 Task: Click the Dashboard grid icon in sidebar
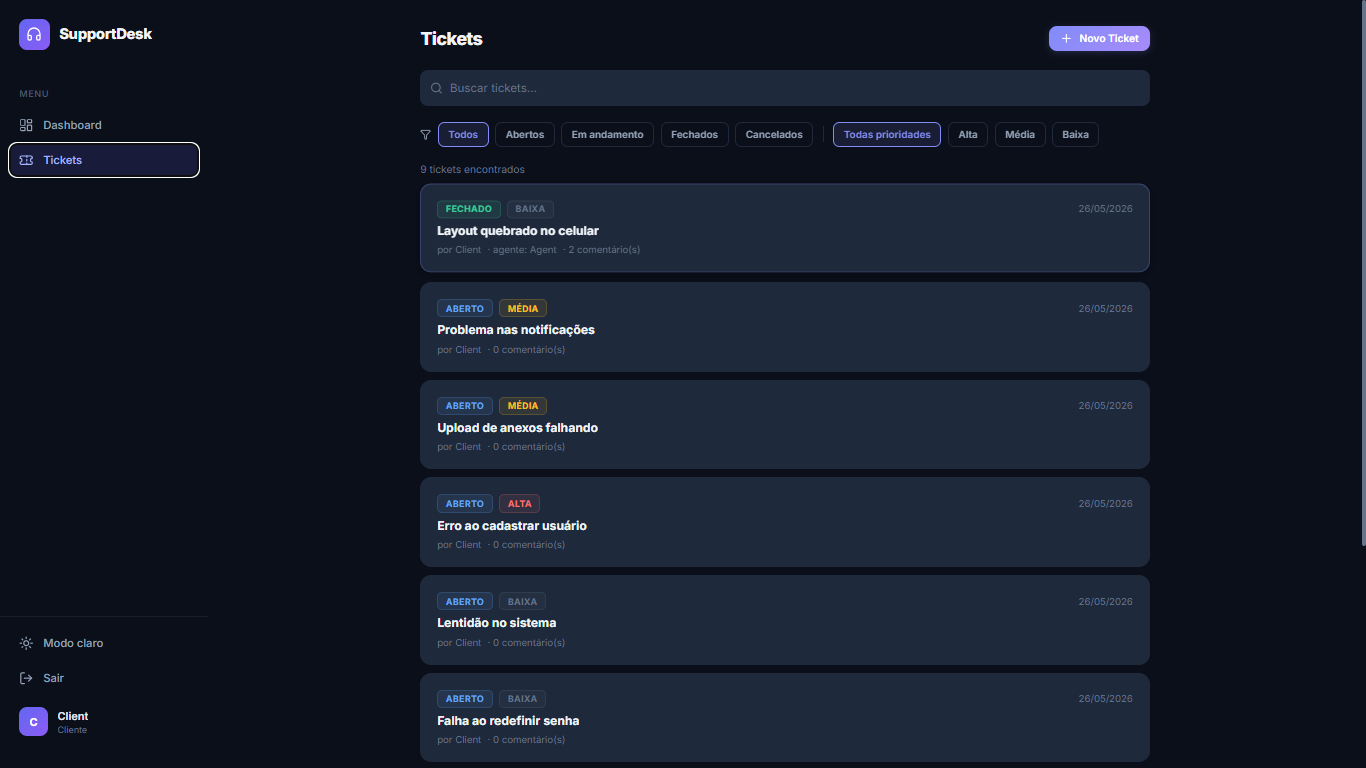pos(26,125)
